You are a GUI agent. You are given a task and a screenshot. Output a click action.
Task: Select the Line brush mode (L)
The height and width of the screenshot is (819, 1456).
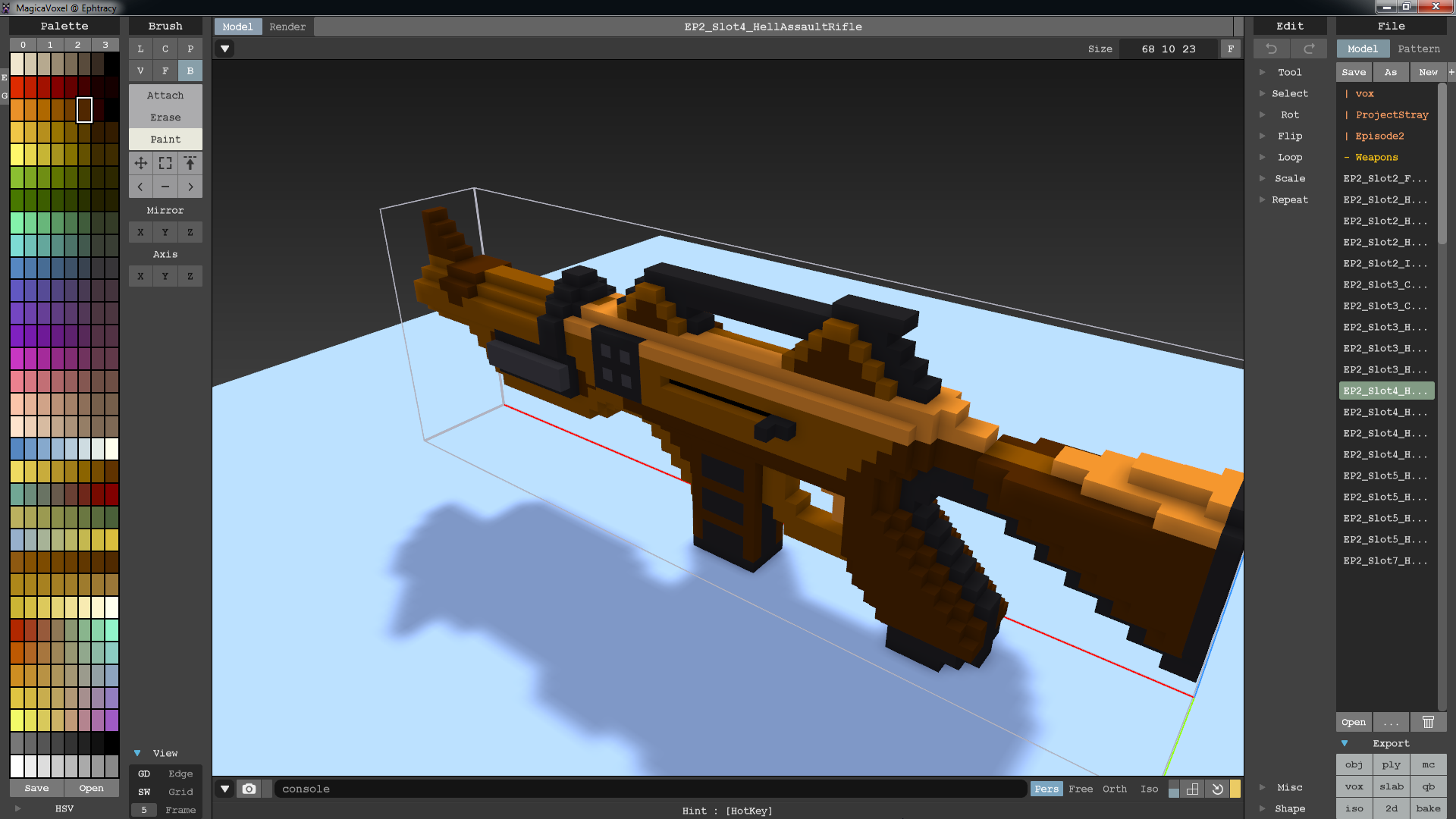[x=140, y=49]
